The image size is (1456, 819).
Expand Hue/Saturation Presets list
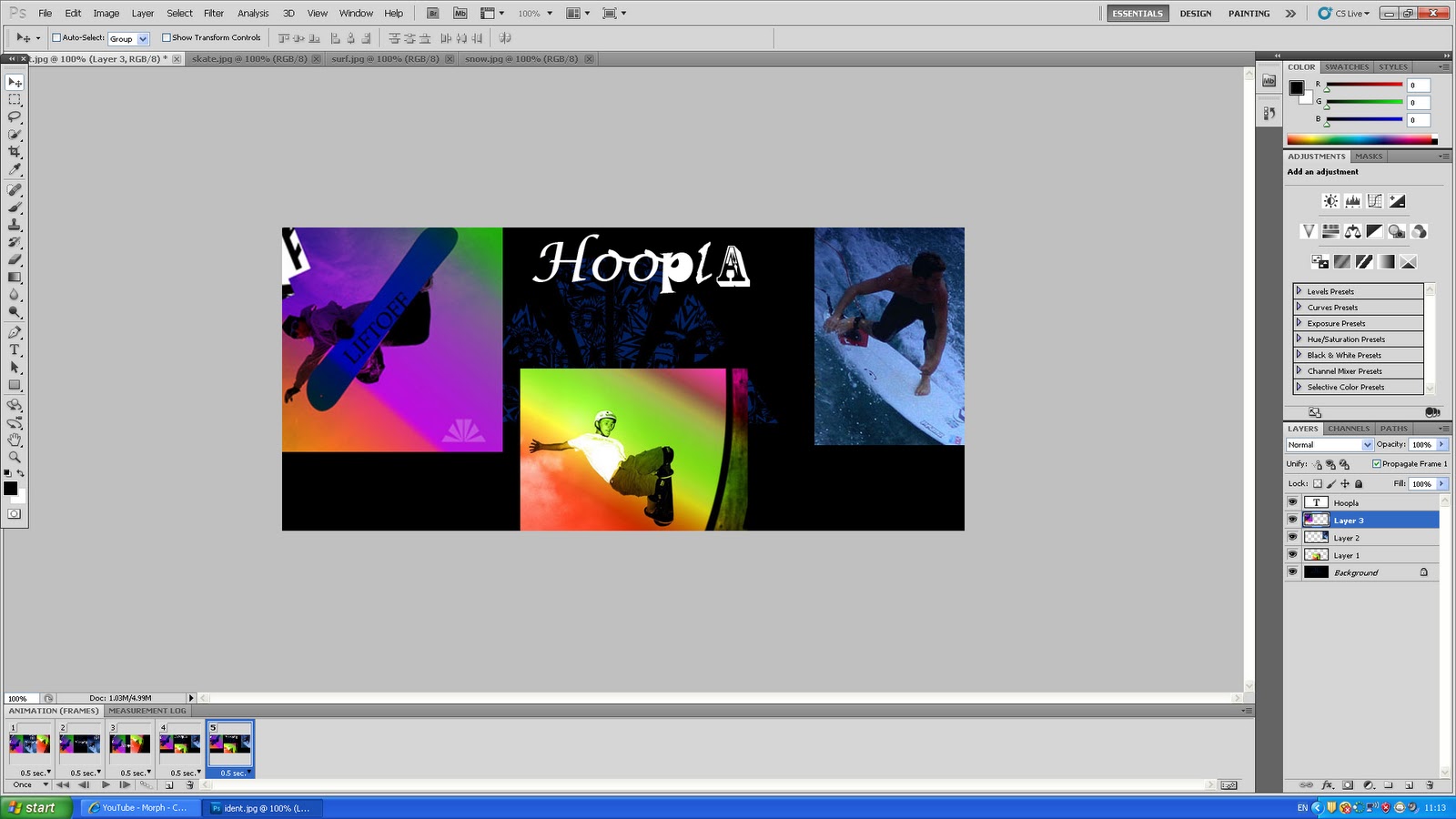pos(1299,339)
